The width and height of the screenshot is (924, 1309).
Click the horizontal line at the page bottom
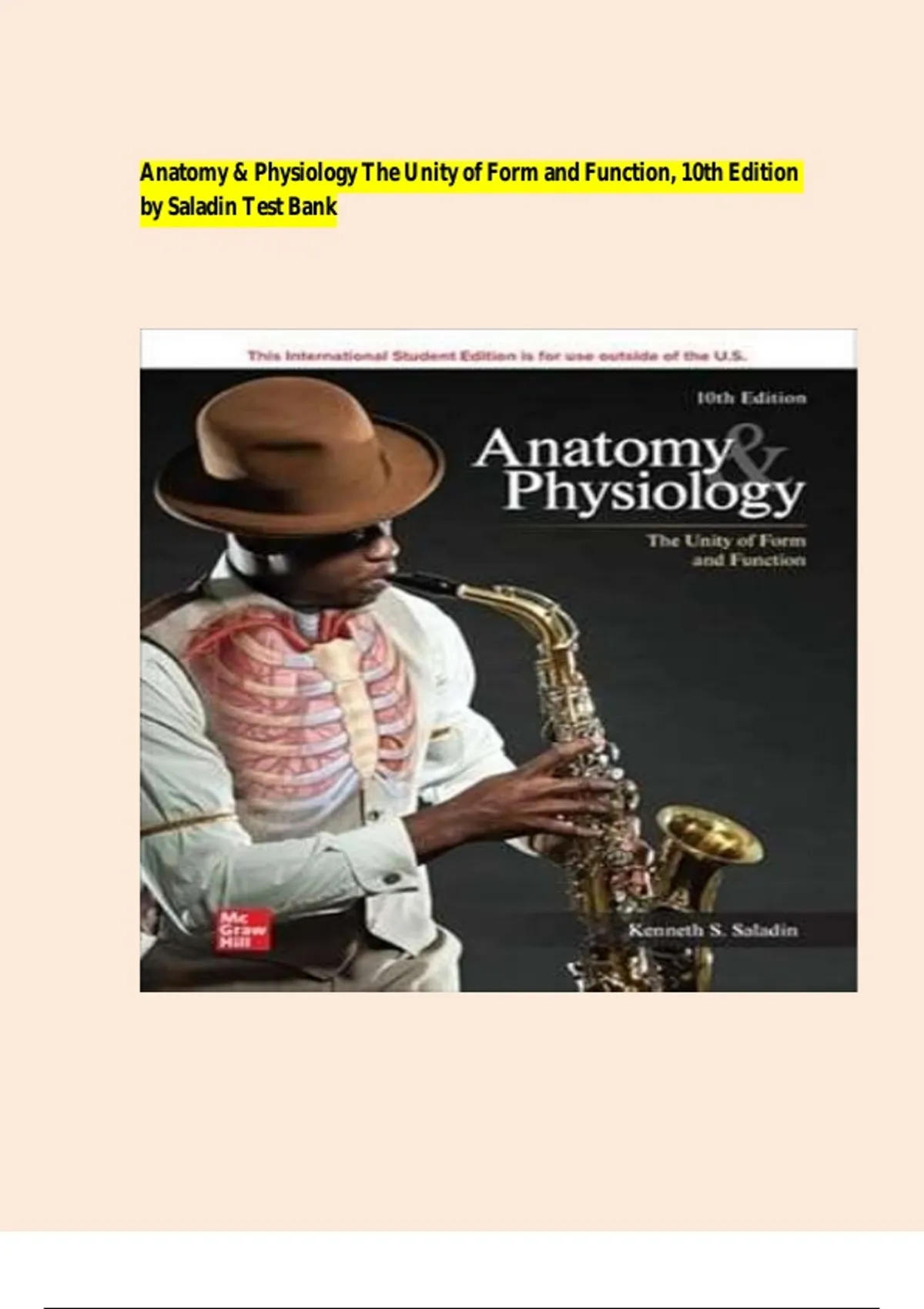460,1307
